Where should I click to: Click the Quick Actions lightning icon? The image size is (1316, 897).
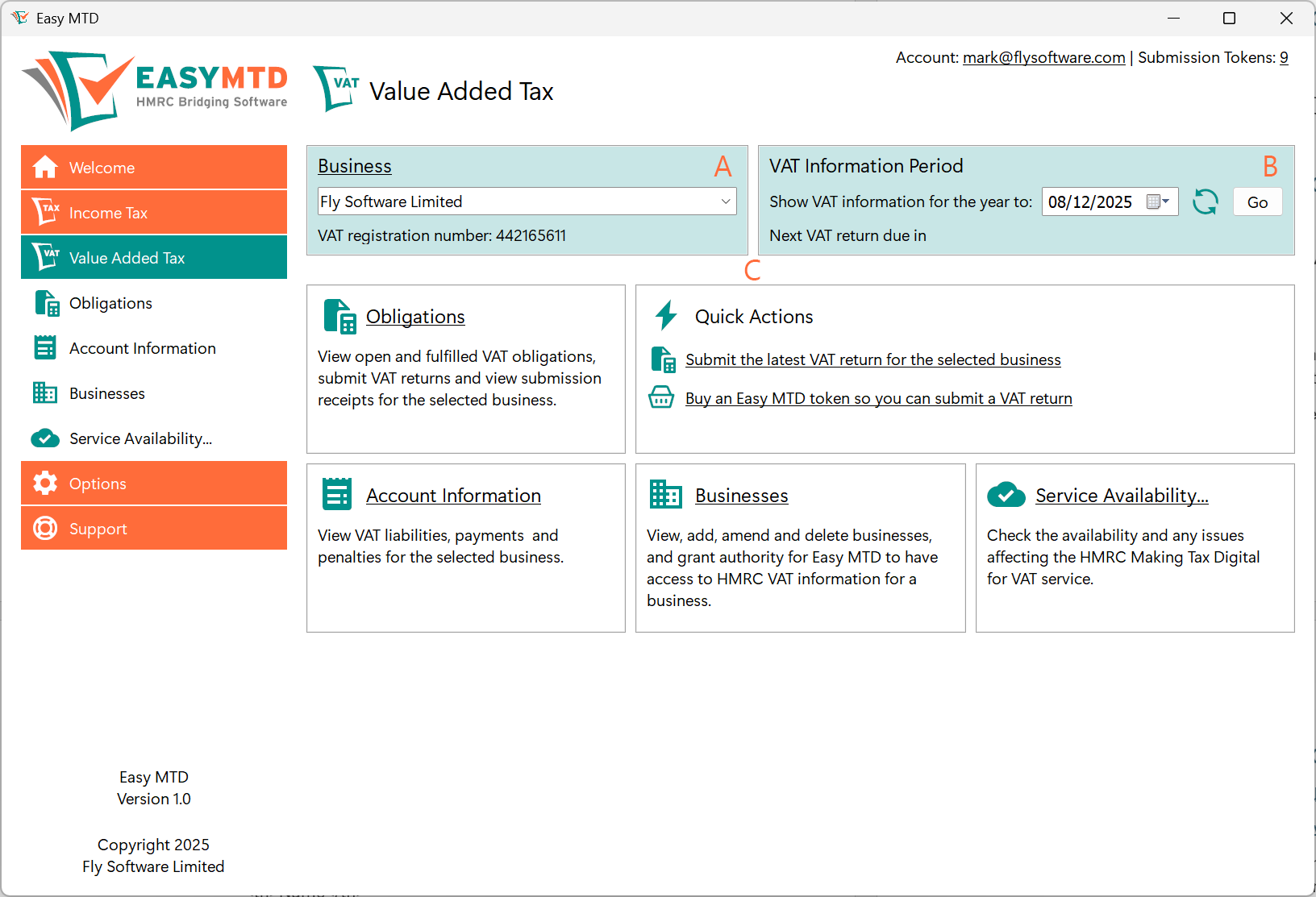[665, 316]
